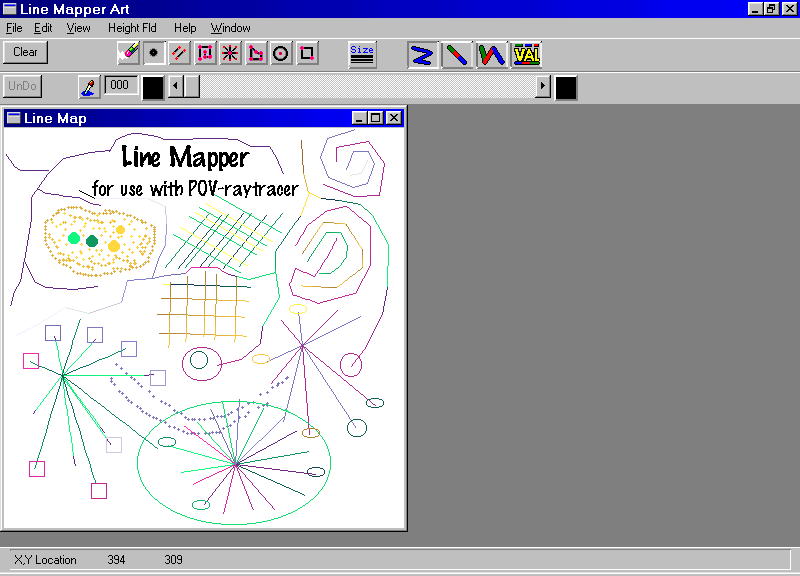Image resolution: width=800 pixels, height=576 pixels.
Task: Close the Line Map window
Action: (x=393, y=118)
